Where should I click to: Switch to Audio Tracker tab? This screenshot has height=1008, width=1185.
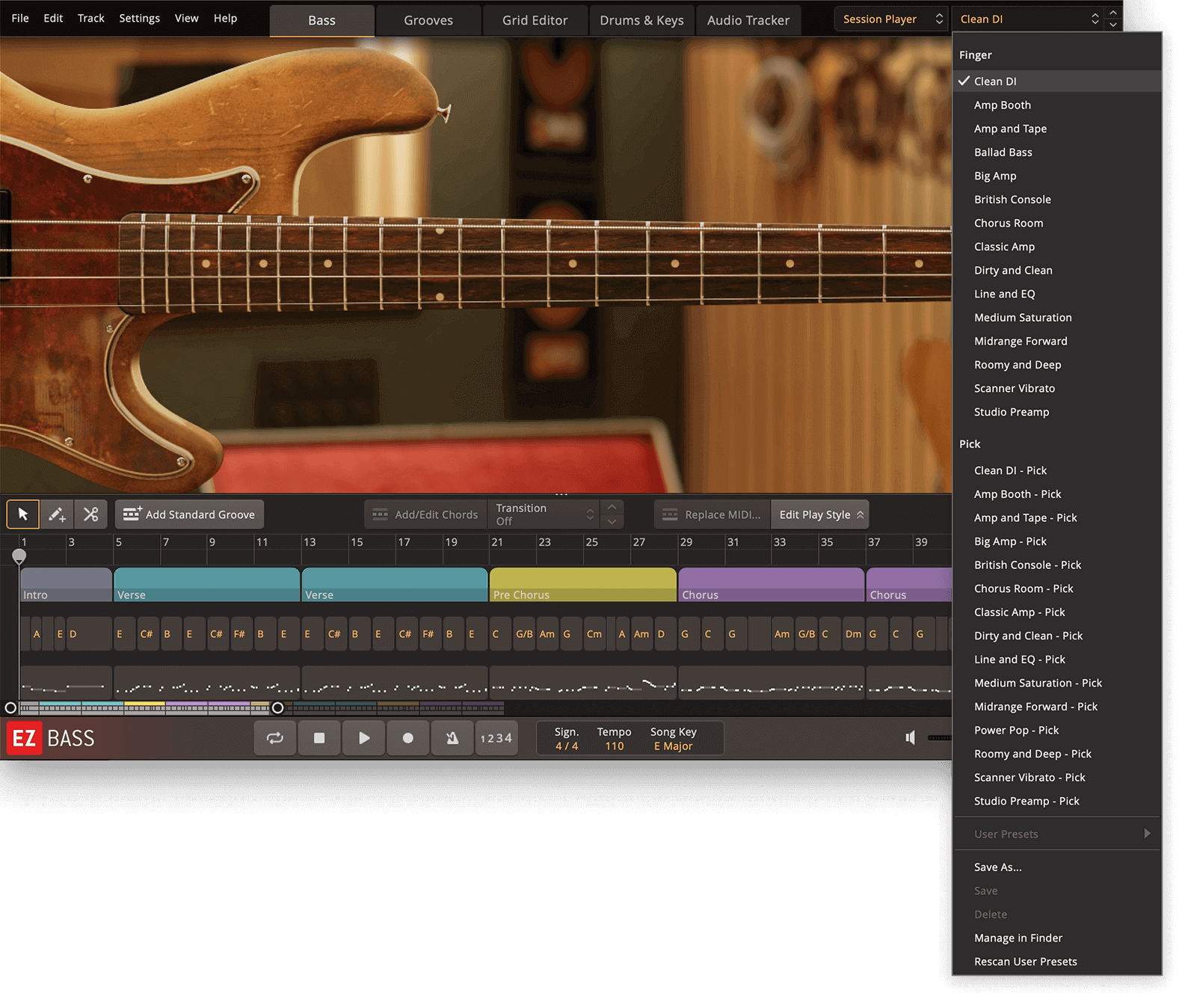pos(748,20)
